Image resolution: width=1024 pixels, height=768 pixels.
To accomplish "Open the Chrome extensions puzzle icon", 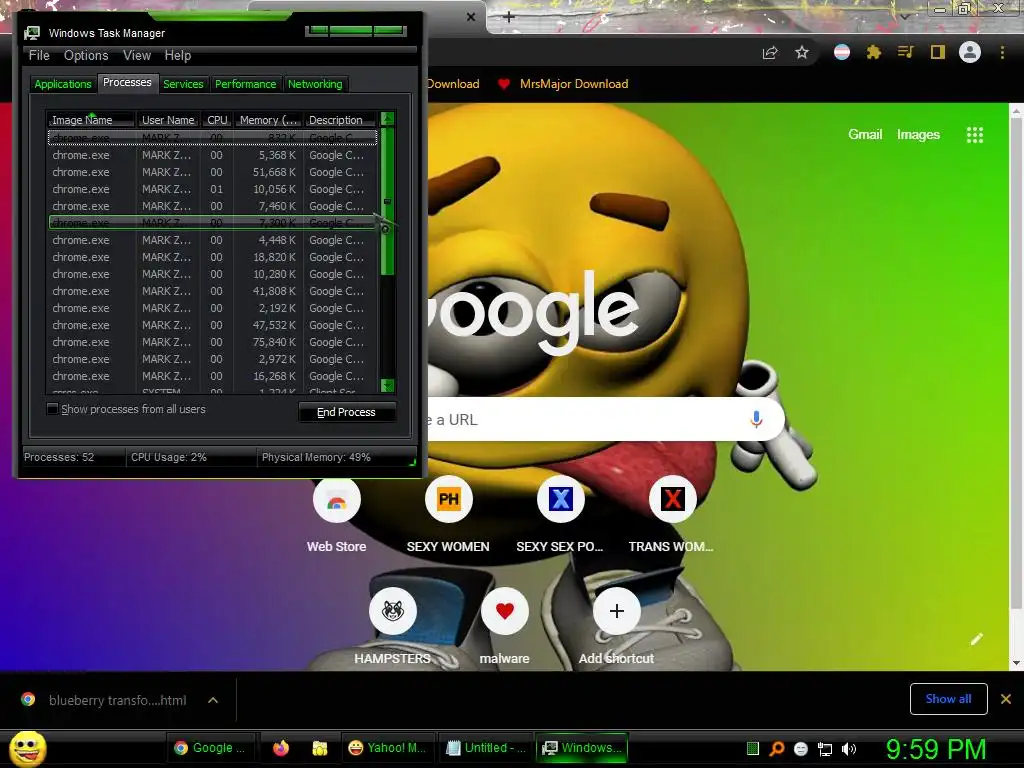I will (x=874, y=52).
